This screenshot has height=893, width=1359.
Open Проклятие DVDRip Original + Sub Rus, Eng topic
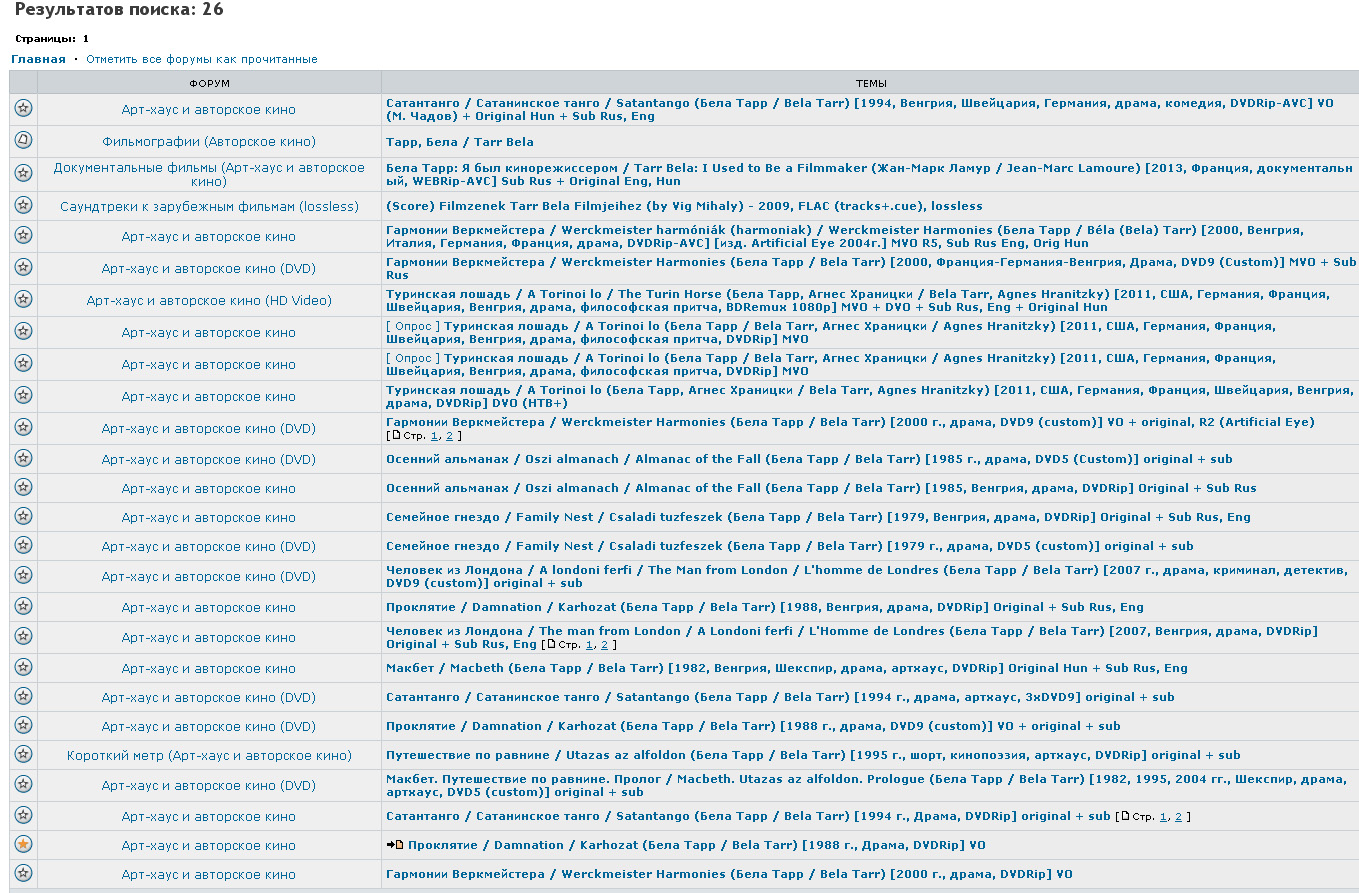click(x=765, y=607)
